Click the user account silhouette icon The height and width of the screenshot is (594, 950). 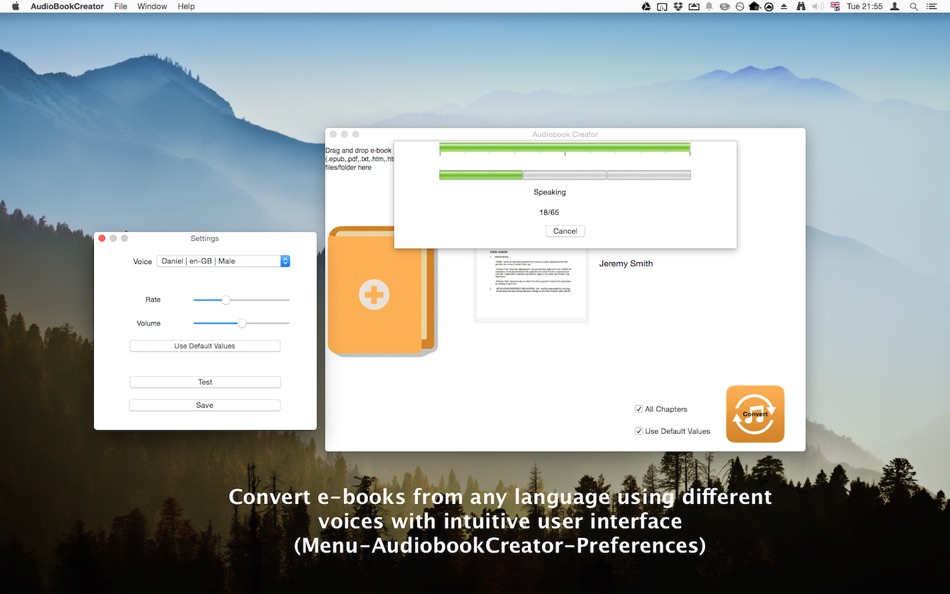click(x=894, y=7)
